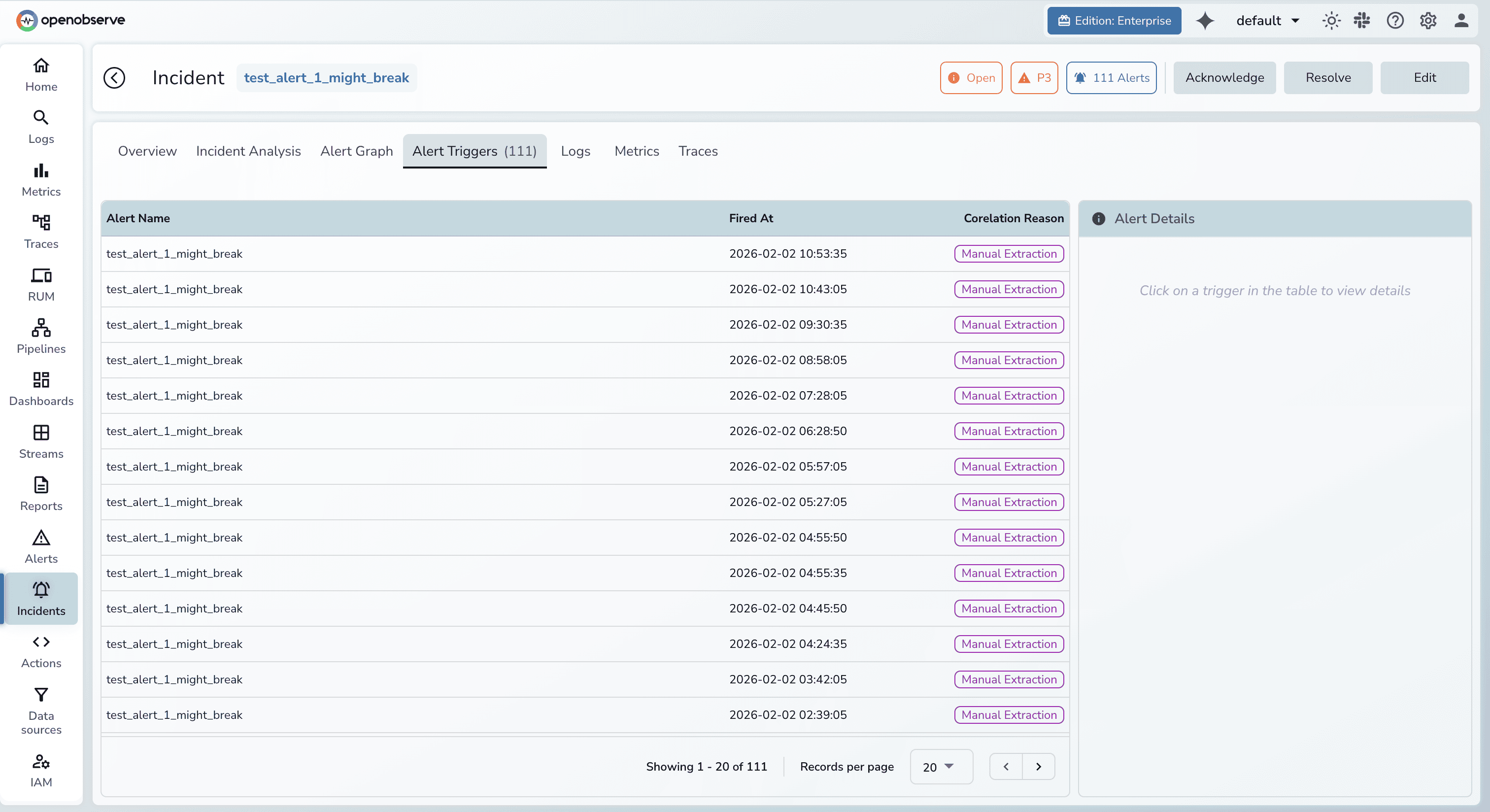Open the help icon in top bar

[x=1394, y=20]
